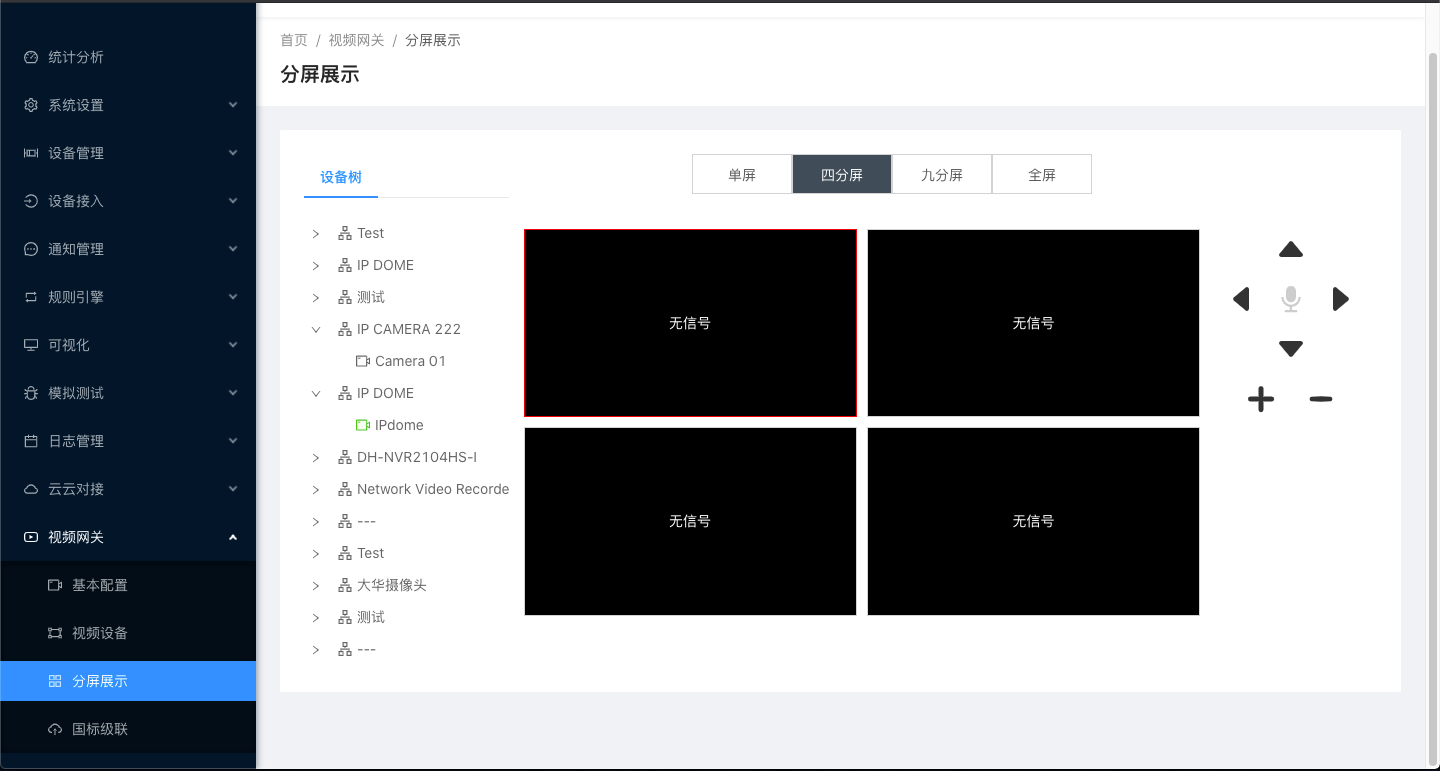Expand the DH-NVR2104HS-I device node
Image resolution: width=1440 pixels, height=771 pixels.
[316, 457]
